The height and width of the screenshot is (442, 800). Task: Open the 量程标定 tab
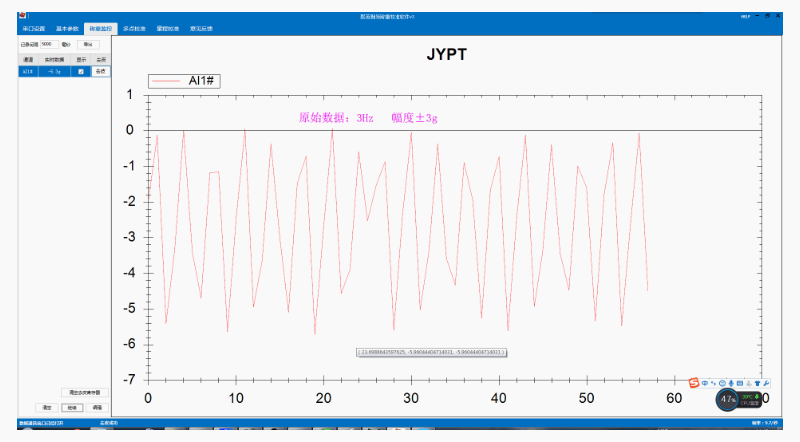(x=167, y=29)
